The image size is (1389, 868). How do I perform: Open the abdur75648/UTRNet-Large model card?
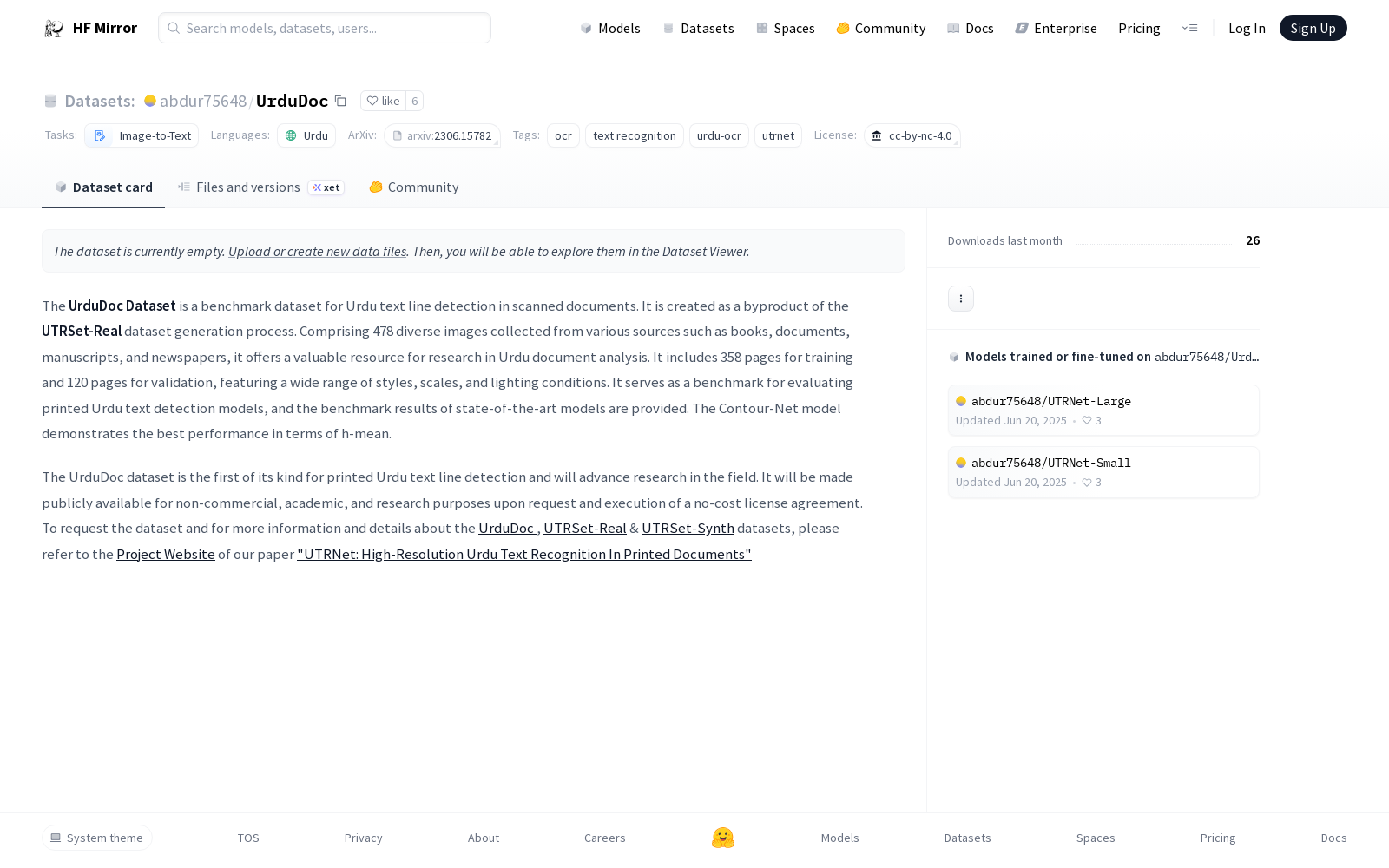pyautogui.click(x=1103, y=411)
